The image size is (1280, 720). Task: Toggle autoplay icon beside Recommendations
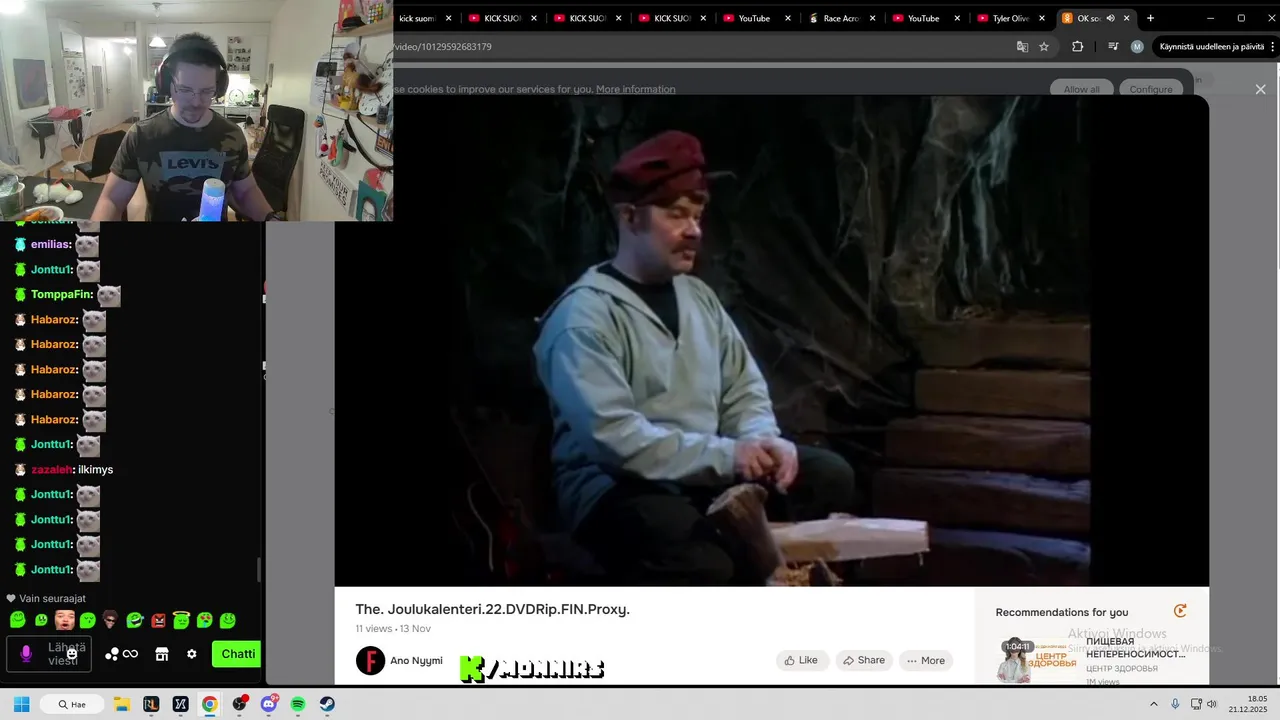click(x=1180, y=611)
